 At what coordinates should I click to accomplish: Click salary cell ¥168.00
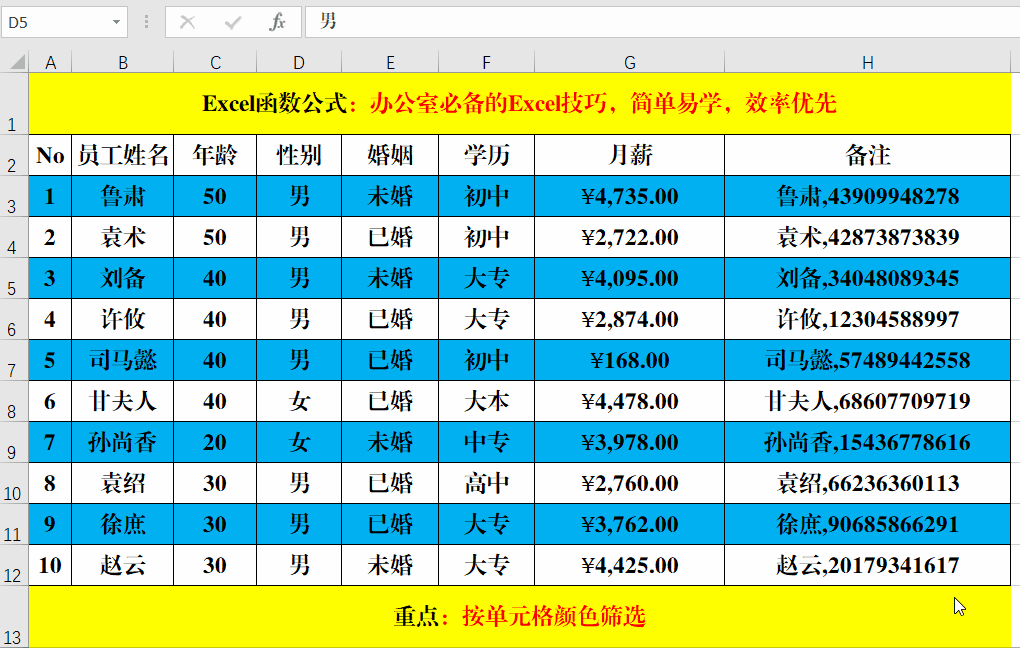pos(630,360)
